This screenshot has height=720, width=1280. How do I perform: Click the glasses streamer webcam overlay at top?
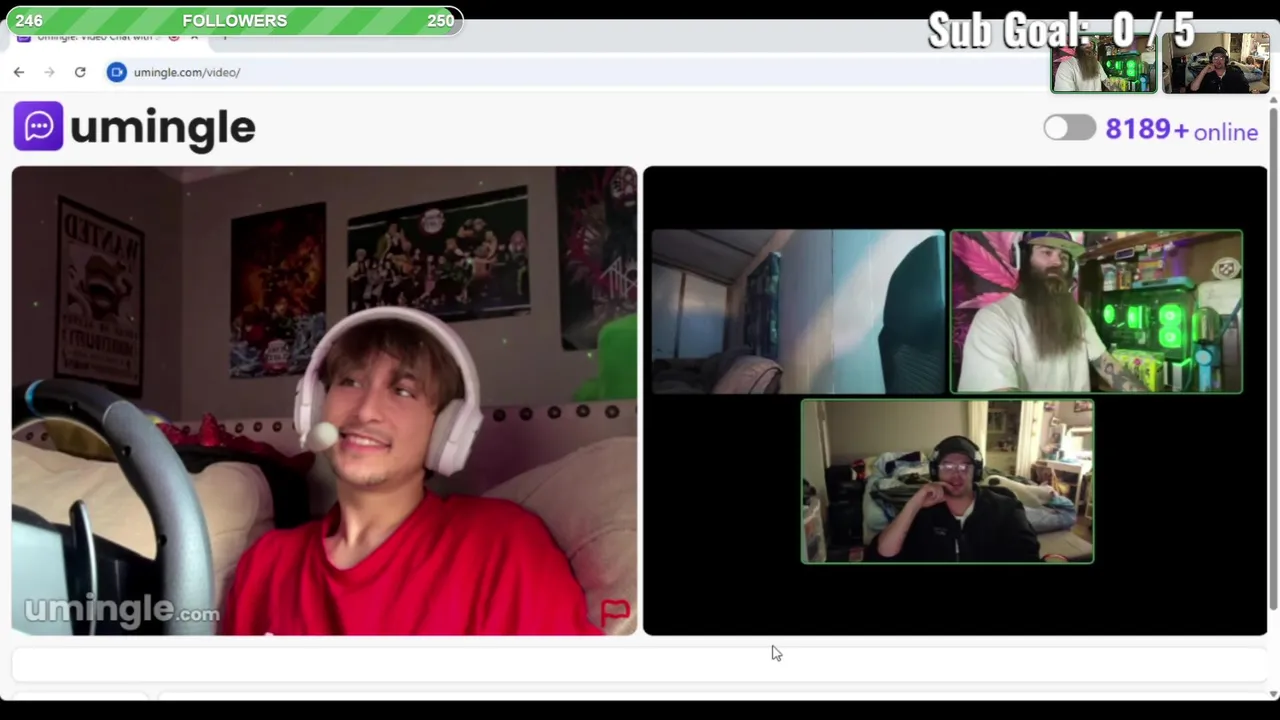(1216, 63)
